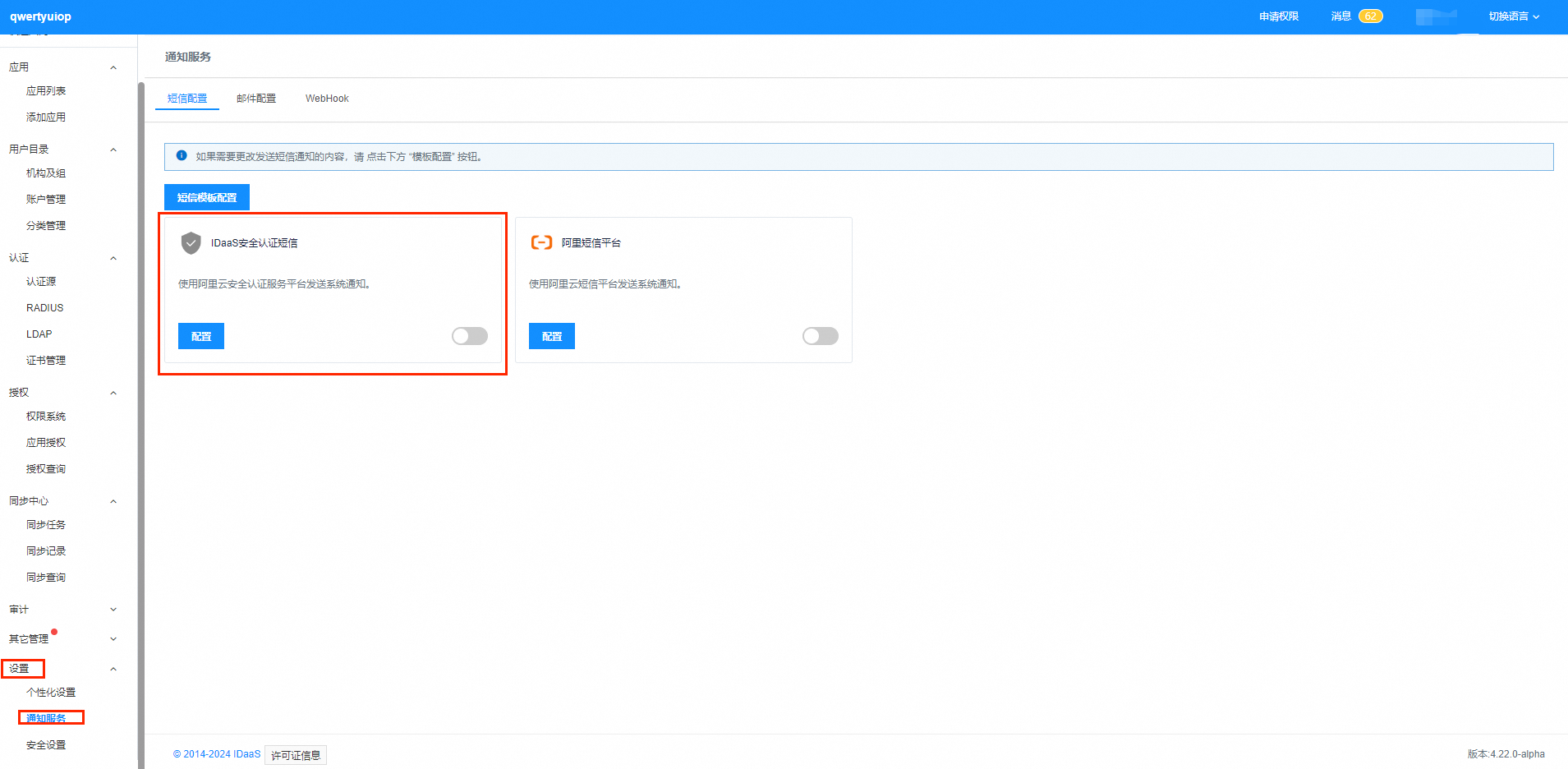Open the 许可证信息 license info button
This screenshot has height=769, width=1568.
tap(296, 755)
